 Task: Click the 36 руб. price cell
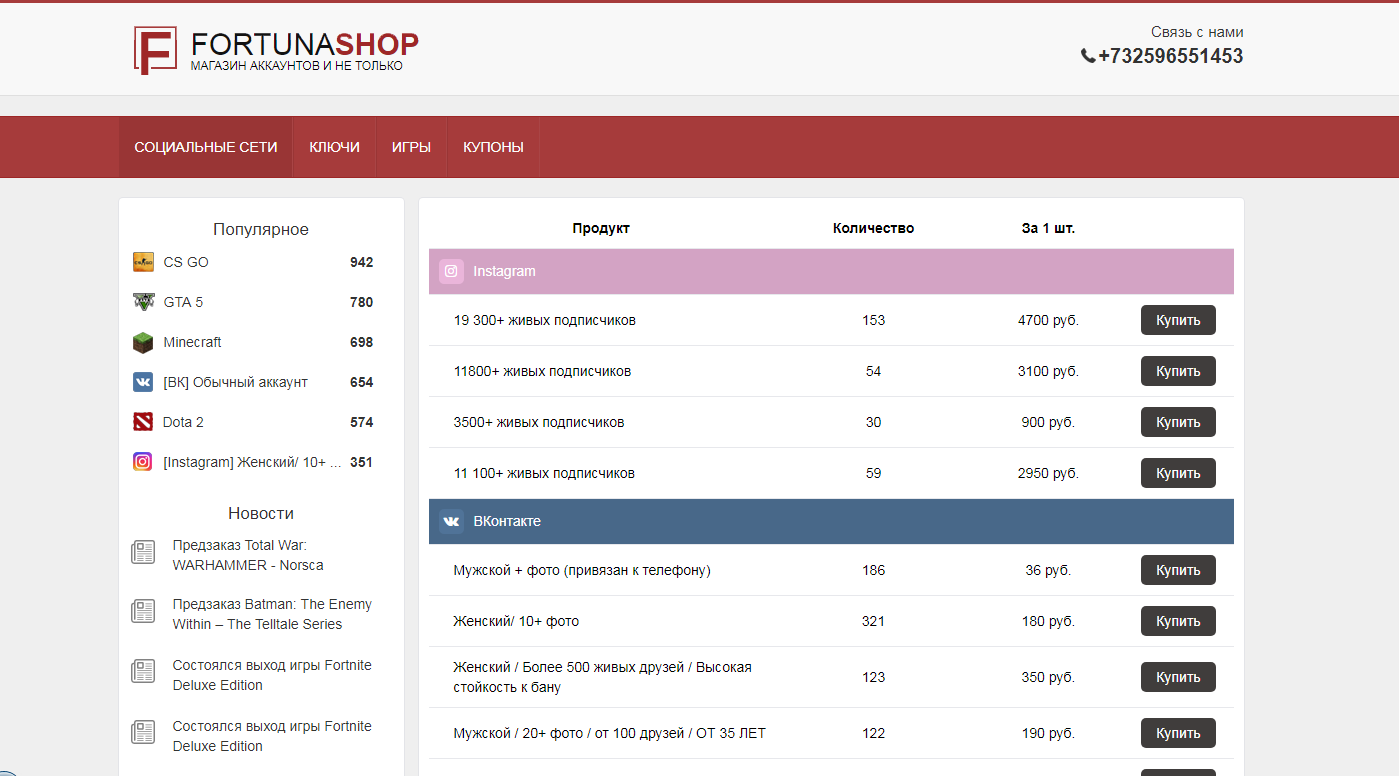(1048, 570)
